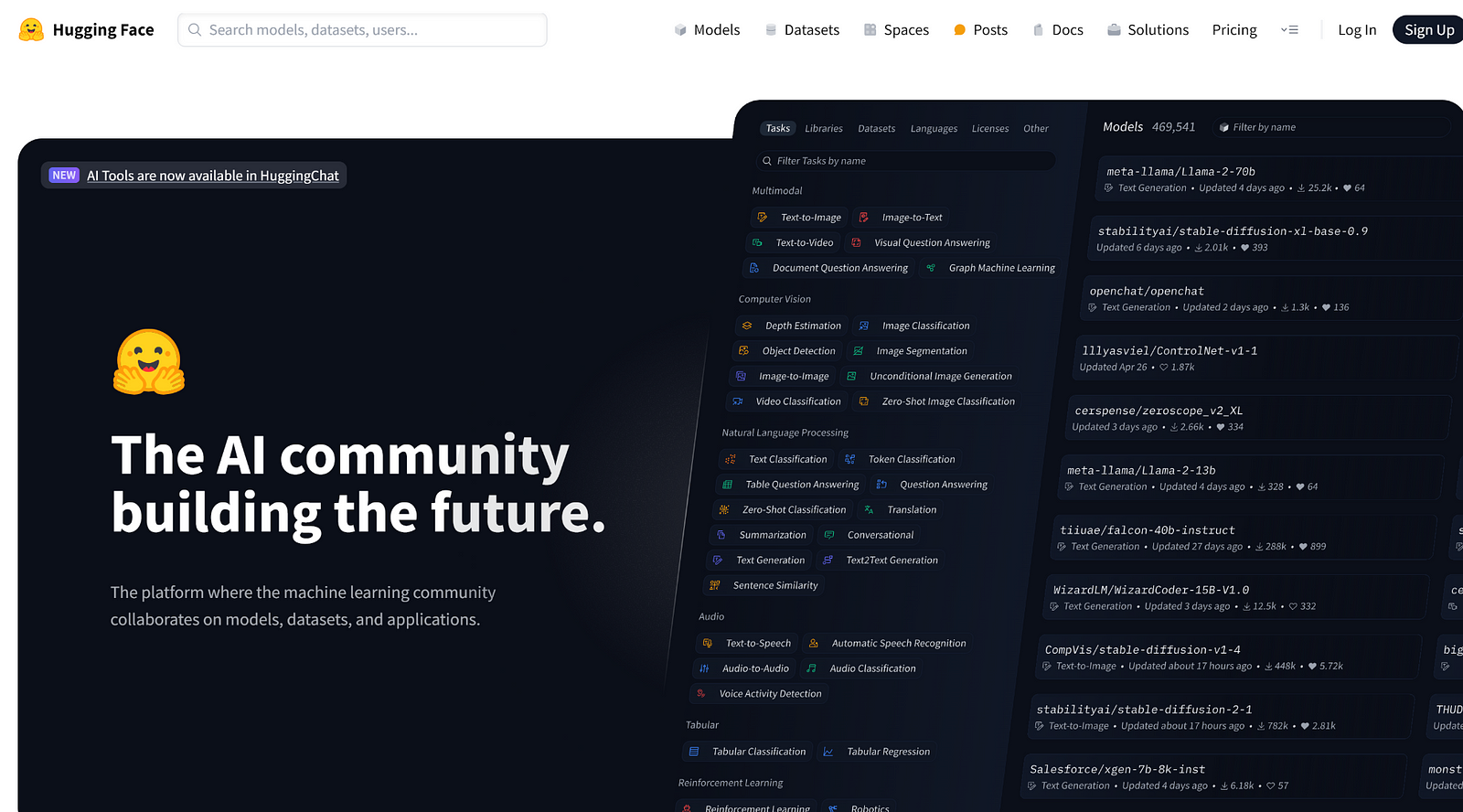Click the main search models input
Screen dimensions: 1463x812
(x=362, y=30)
